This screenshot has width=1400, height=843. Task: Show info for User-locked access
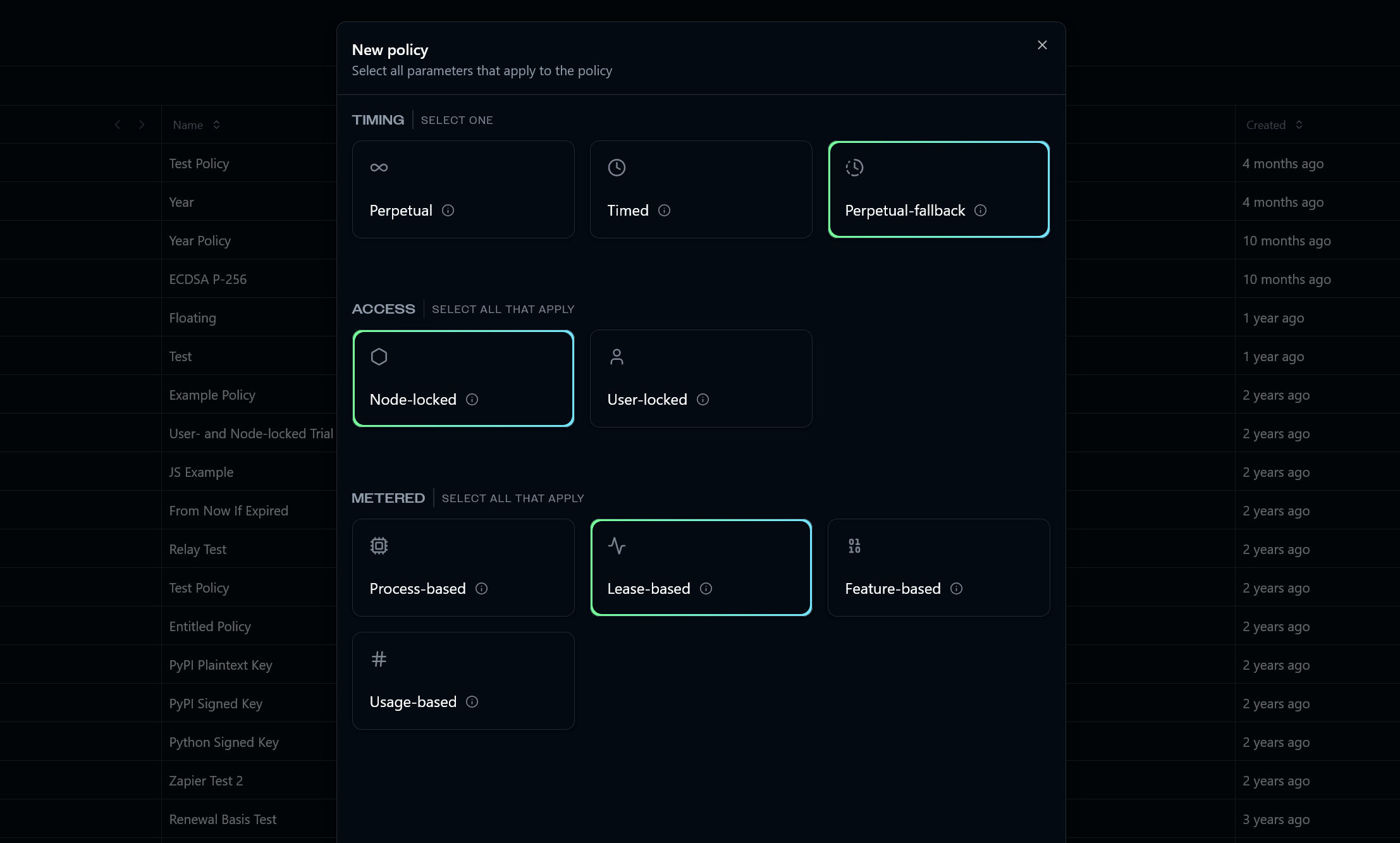point(703,400)
